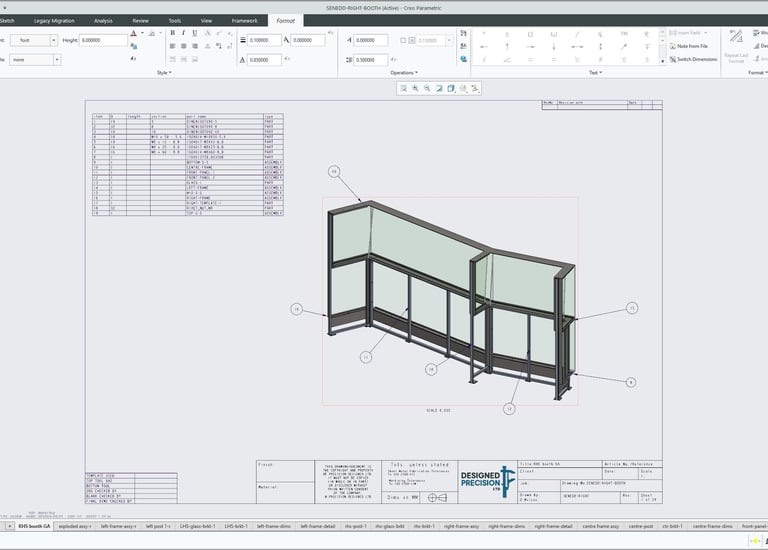
Task: Click Repeat Last Format
Action: pos(736,46)
